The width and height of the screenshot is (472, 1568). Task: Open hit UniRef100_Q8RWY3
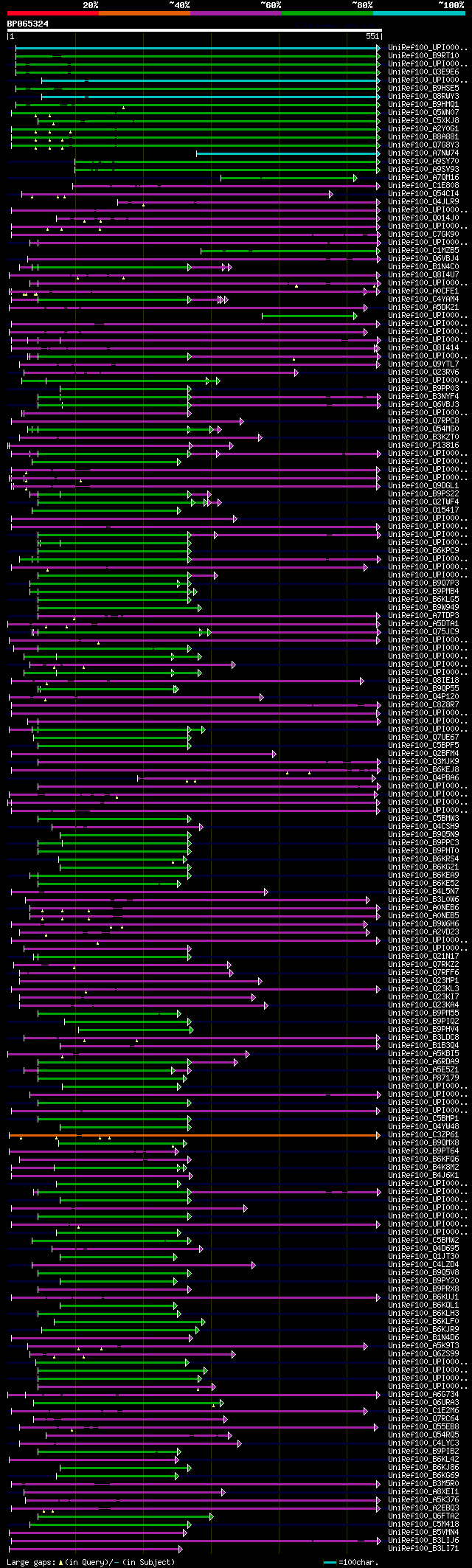423,96
